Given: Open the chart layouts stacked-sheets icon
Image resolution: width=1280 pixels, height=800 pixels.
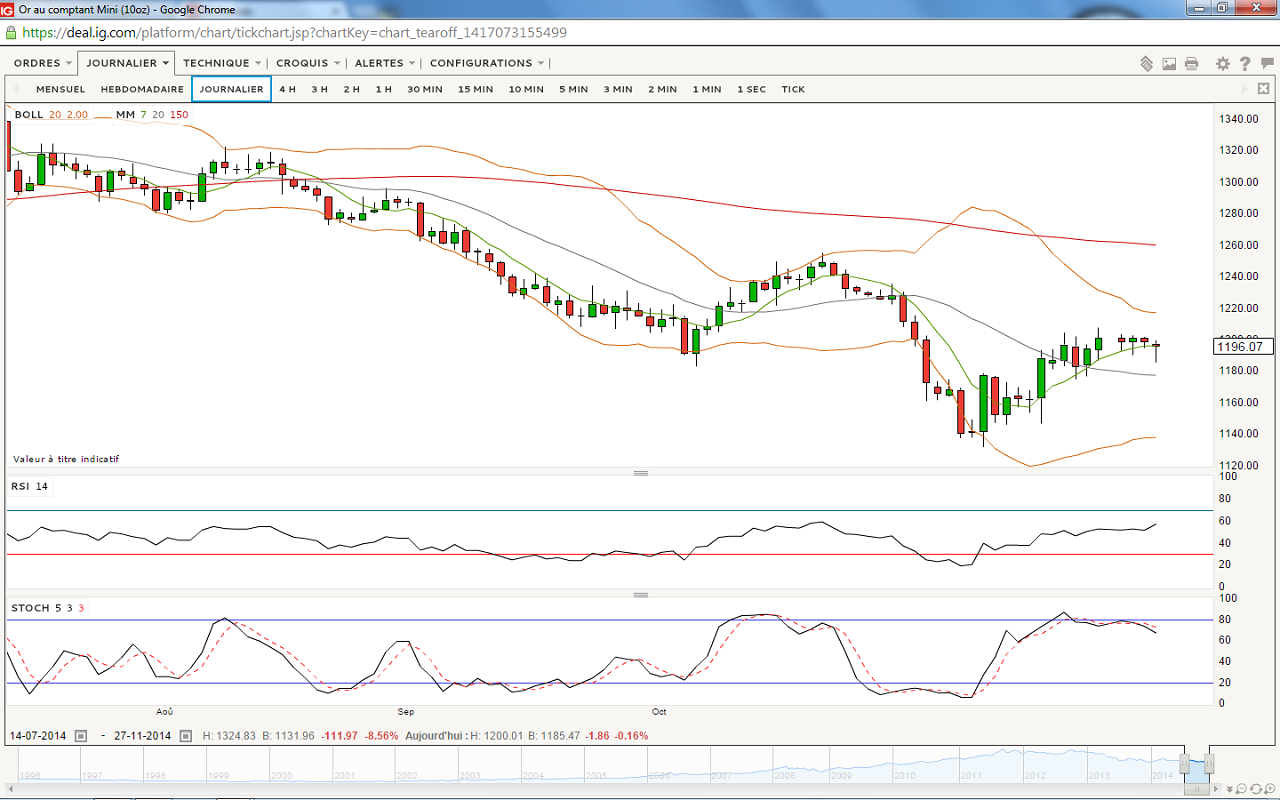Looking at the screenshot, I should (x=1147, y=63).
